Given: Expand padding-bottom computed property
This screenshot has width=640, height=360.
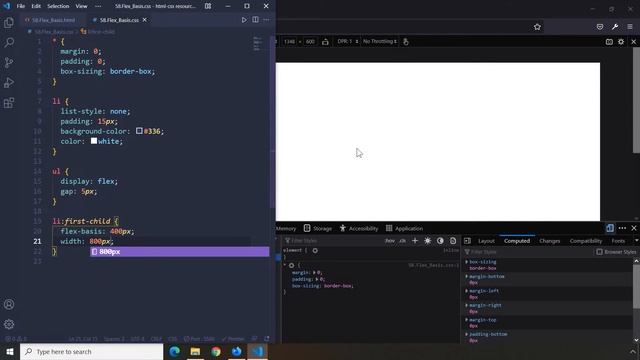Looking at the screenshot, I should point(467,334).
